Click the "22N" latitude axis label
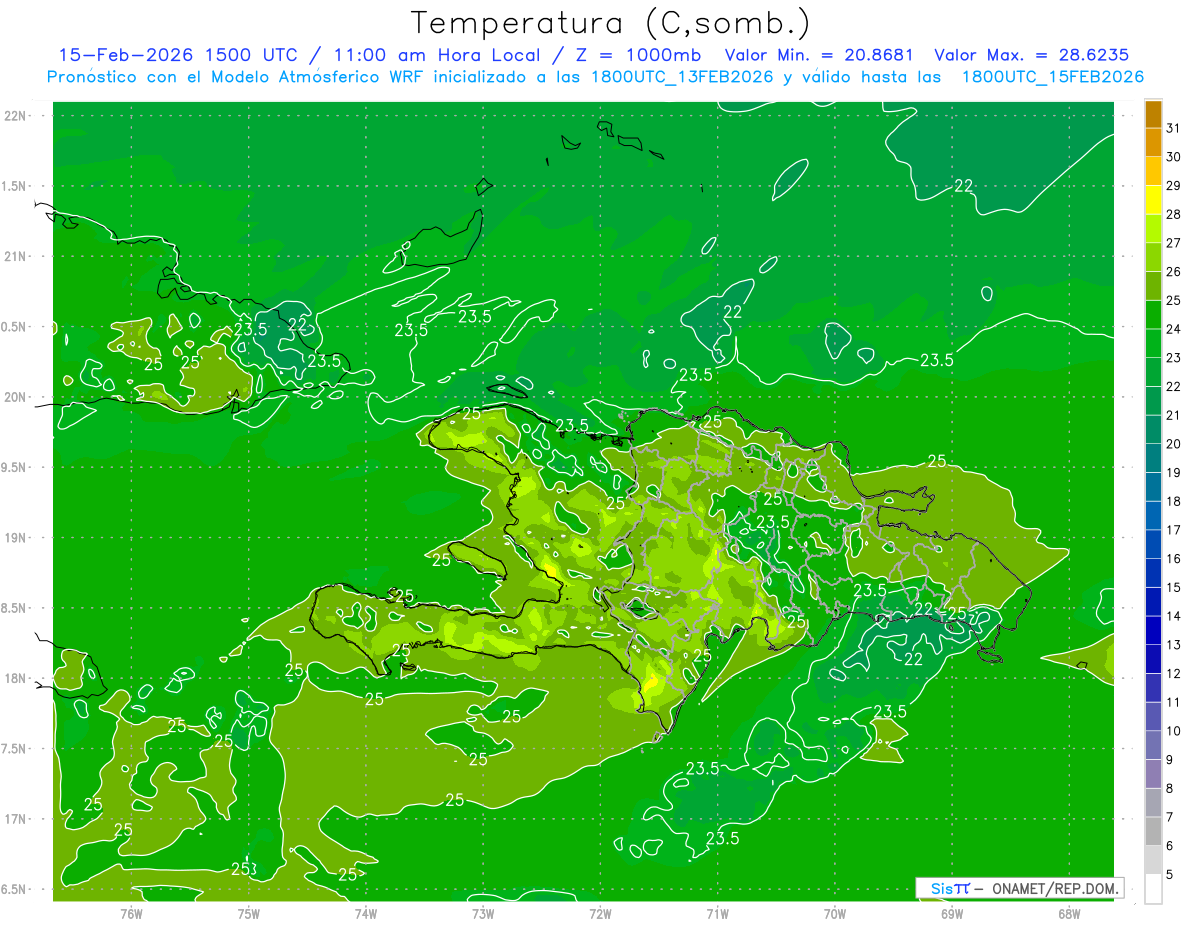 (x=16, y=116)
